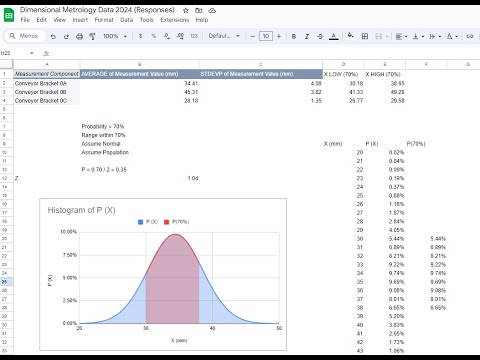Click the blue P (X) legend swatch

140,222
